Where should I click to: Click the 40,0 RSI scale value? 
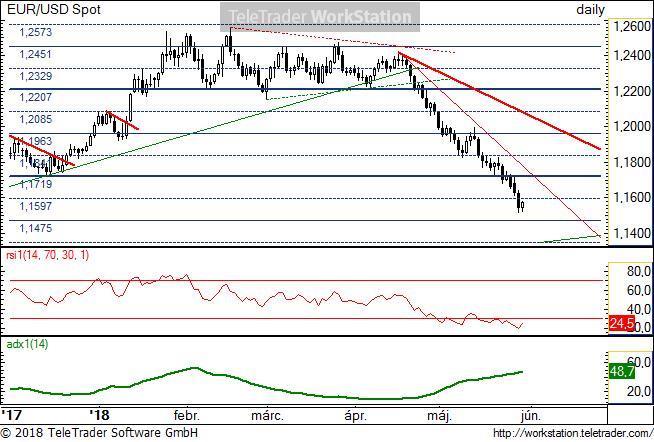click(x=639, y=309)
